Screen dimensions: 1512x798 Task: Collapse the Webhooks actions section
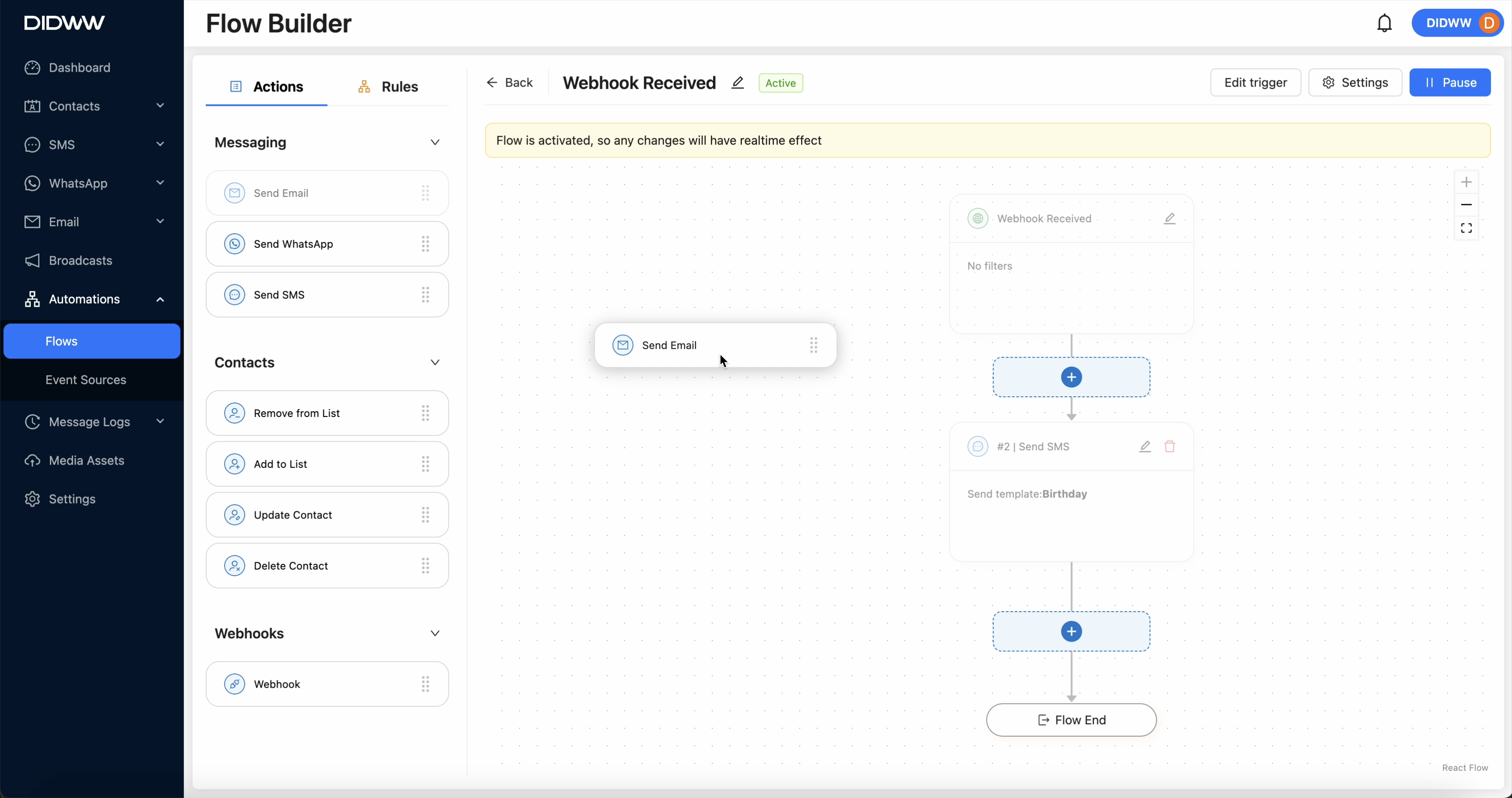pyautogui.click(x=434, y=633)
